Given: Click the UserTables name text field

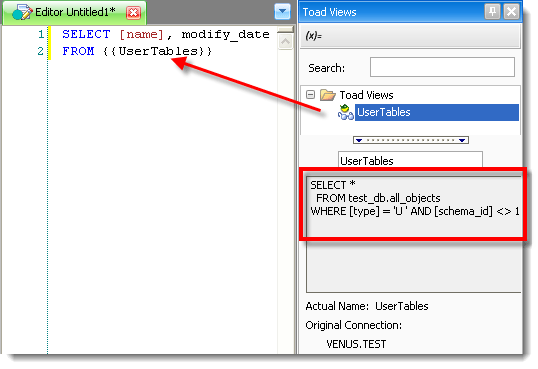Looking at the screenshot, I should click(410, 160).
